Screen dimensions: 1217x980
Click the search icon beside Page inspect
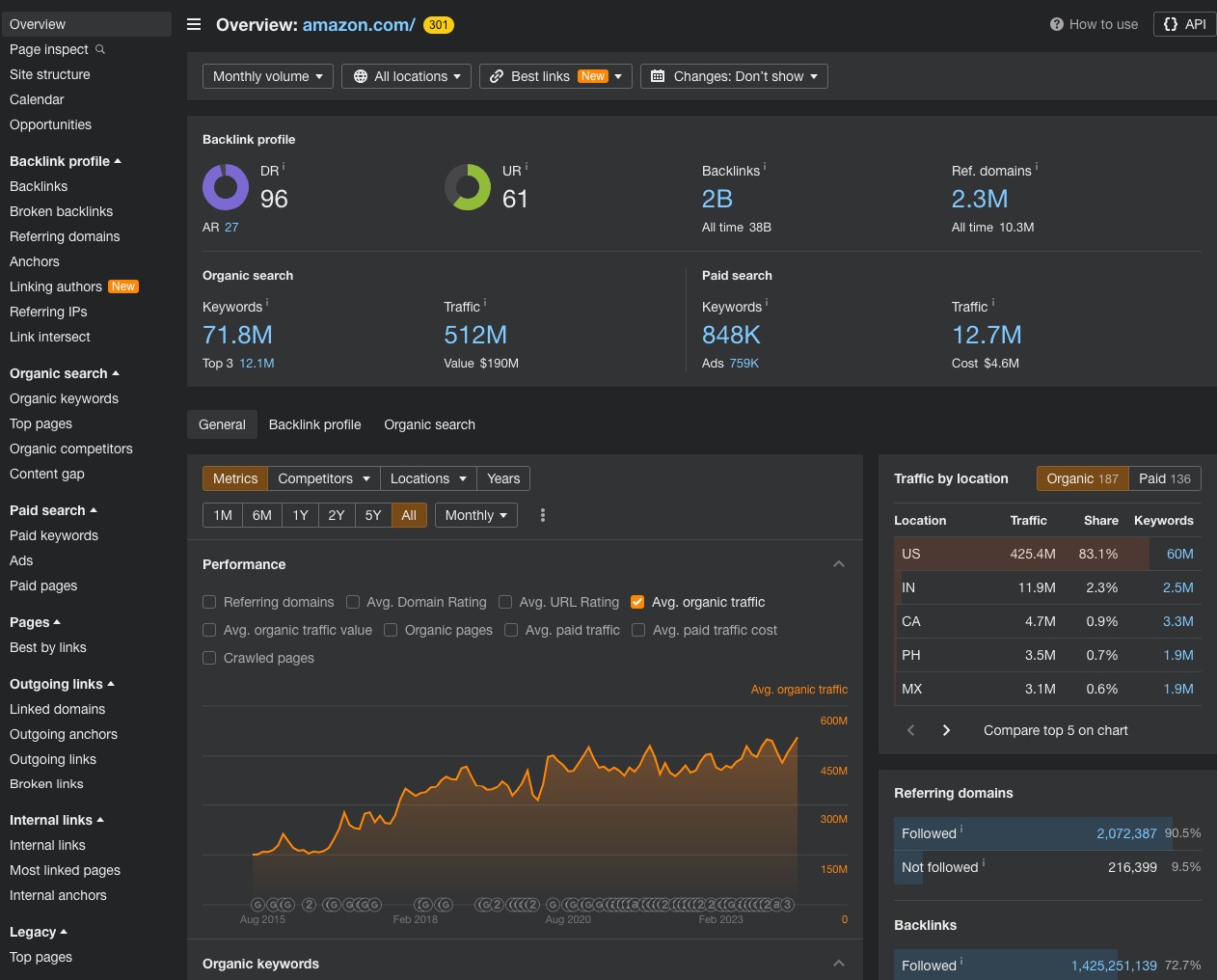[x=100, y=49]
